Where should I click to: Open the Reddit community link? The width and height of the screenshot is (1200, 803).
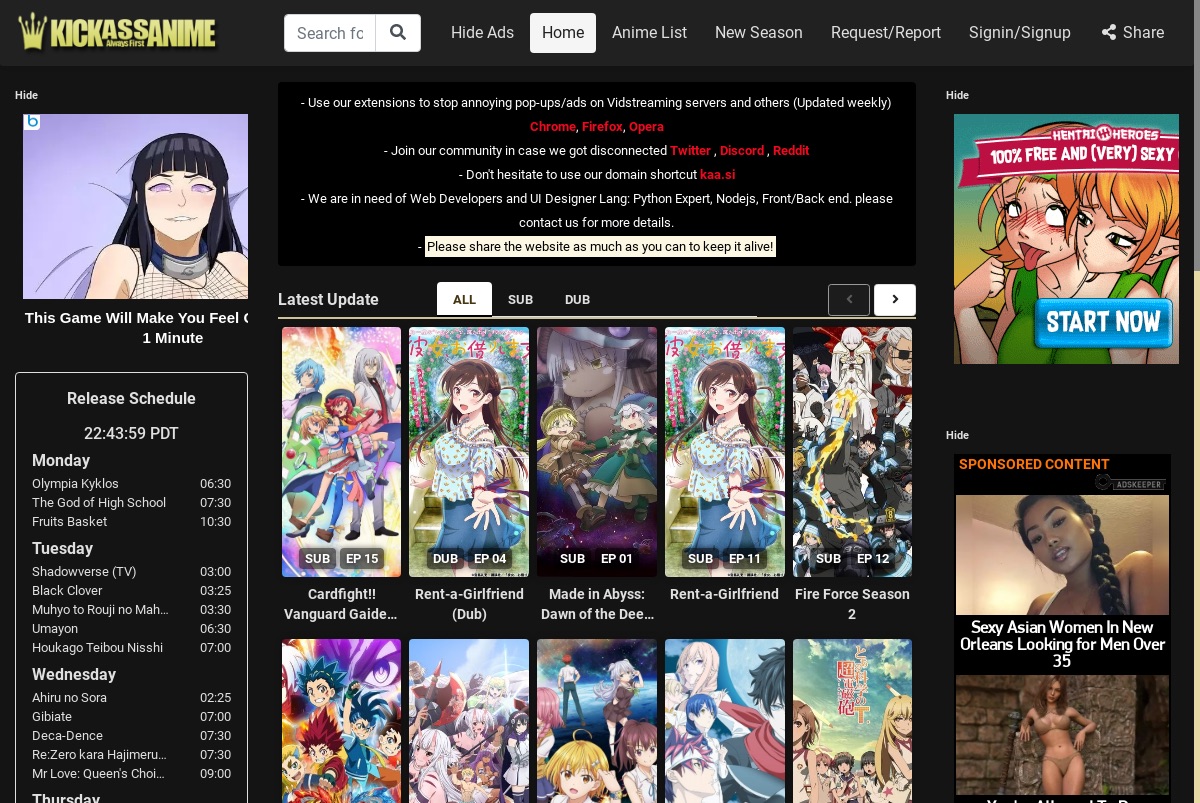pos(791,151)
